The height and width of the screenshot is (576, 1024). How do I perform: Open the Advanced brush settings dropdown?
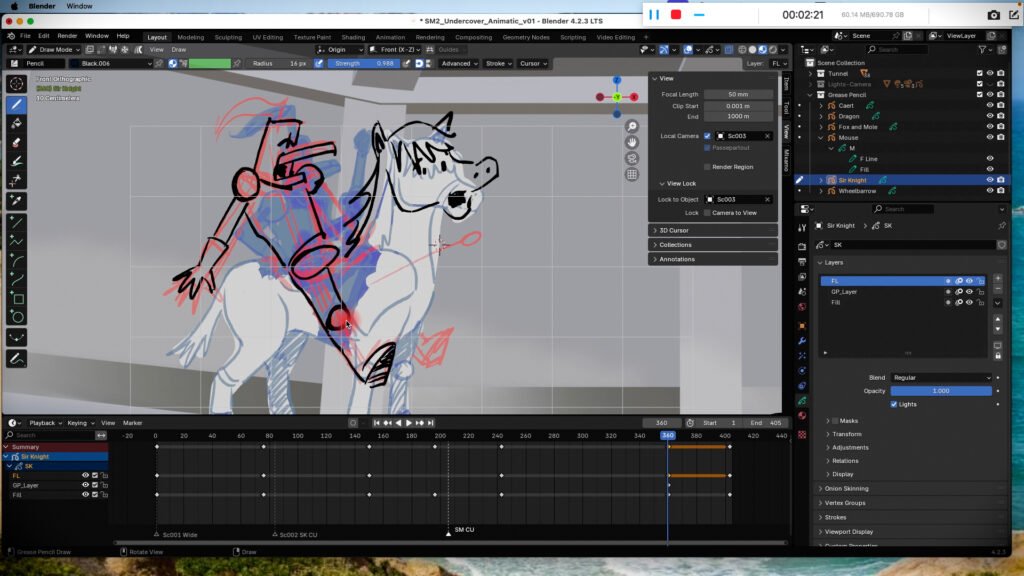tap(459, 63)
